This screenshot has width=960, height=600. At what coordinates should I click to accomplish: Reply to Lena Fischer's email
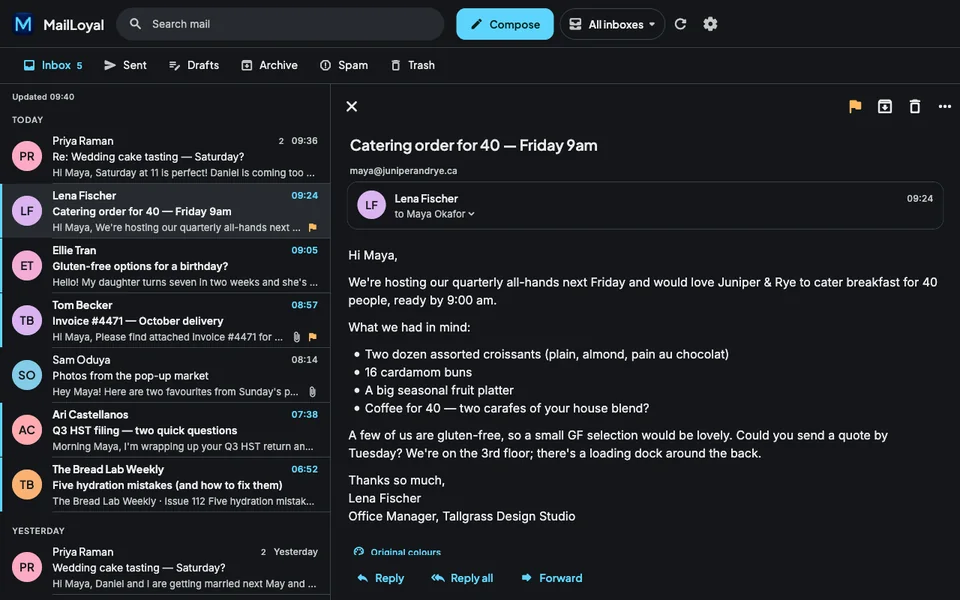coord(381,578)
